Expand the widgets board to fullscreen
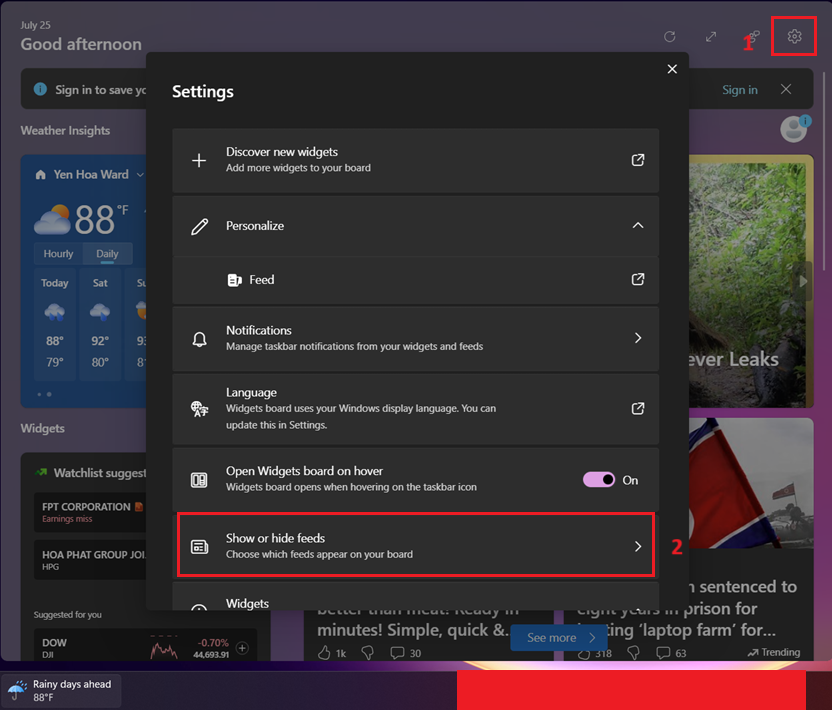Screen dimensions: 832x710 pos(711,36)
